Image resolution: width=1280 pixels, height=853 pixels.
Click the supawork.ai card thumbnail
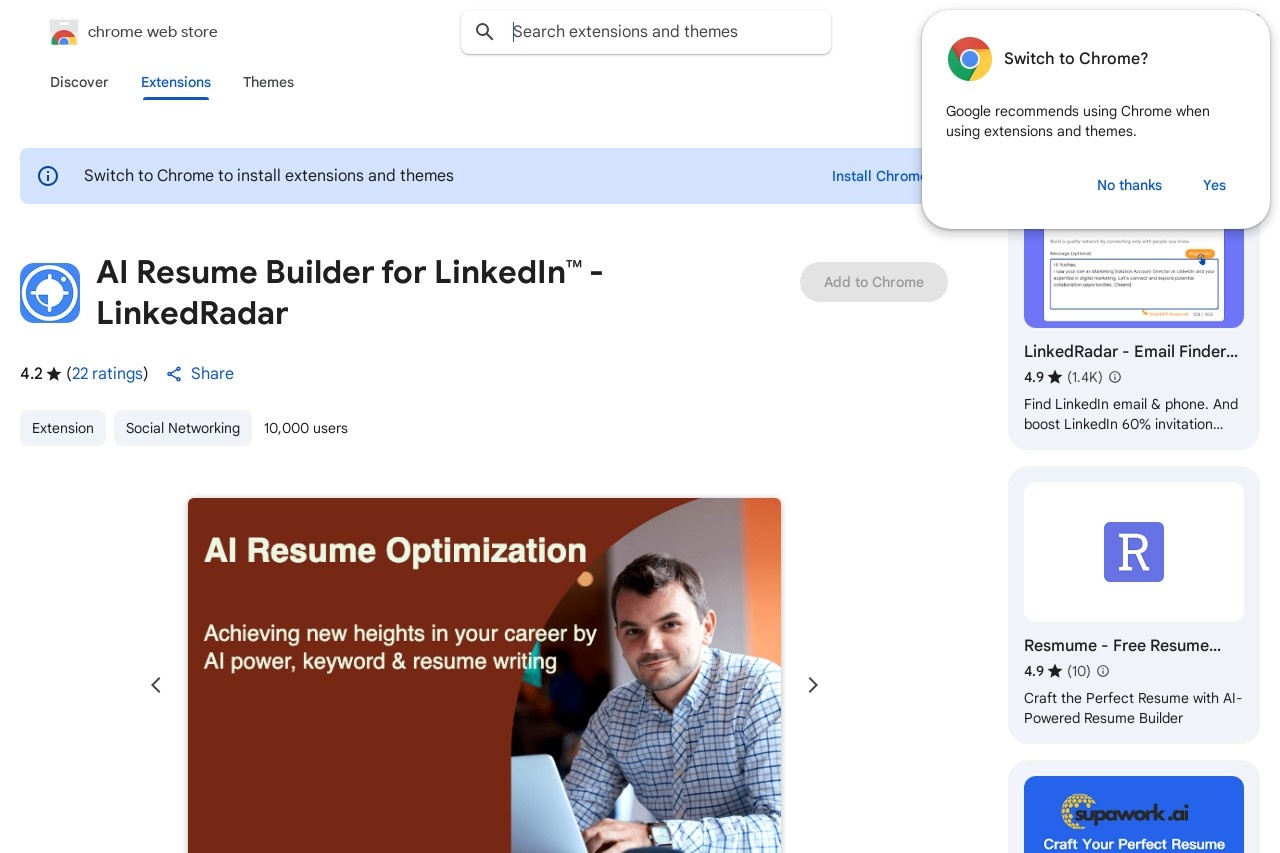1134,815
